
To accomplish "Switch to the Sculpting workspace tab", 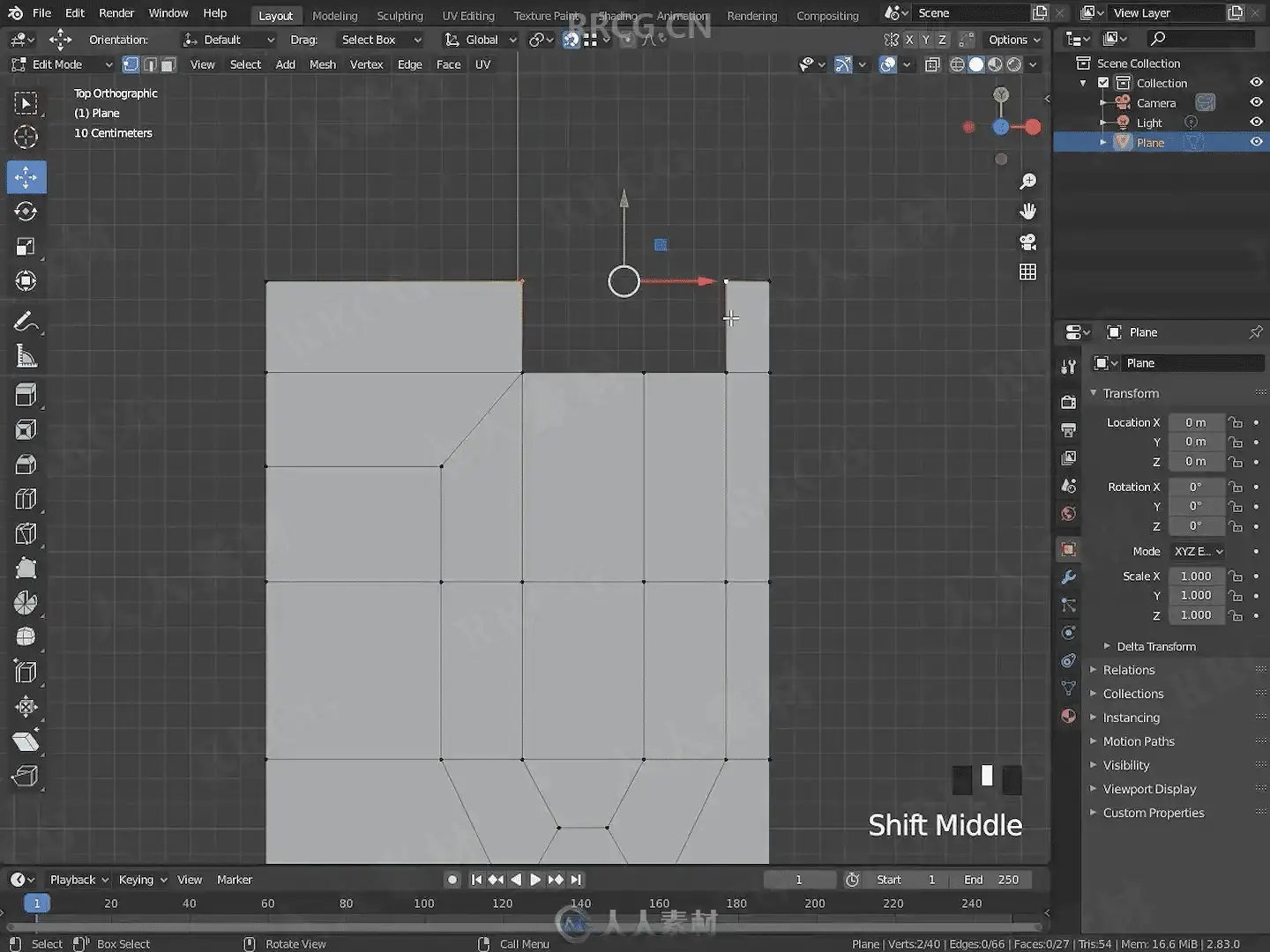I will coord(400,16).
